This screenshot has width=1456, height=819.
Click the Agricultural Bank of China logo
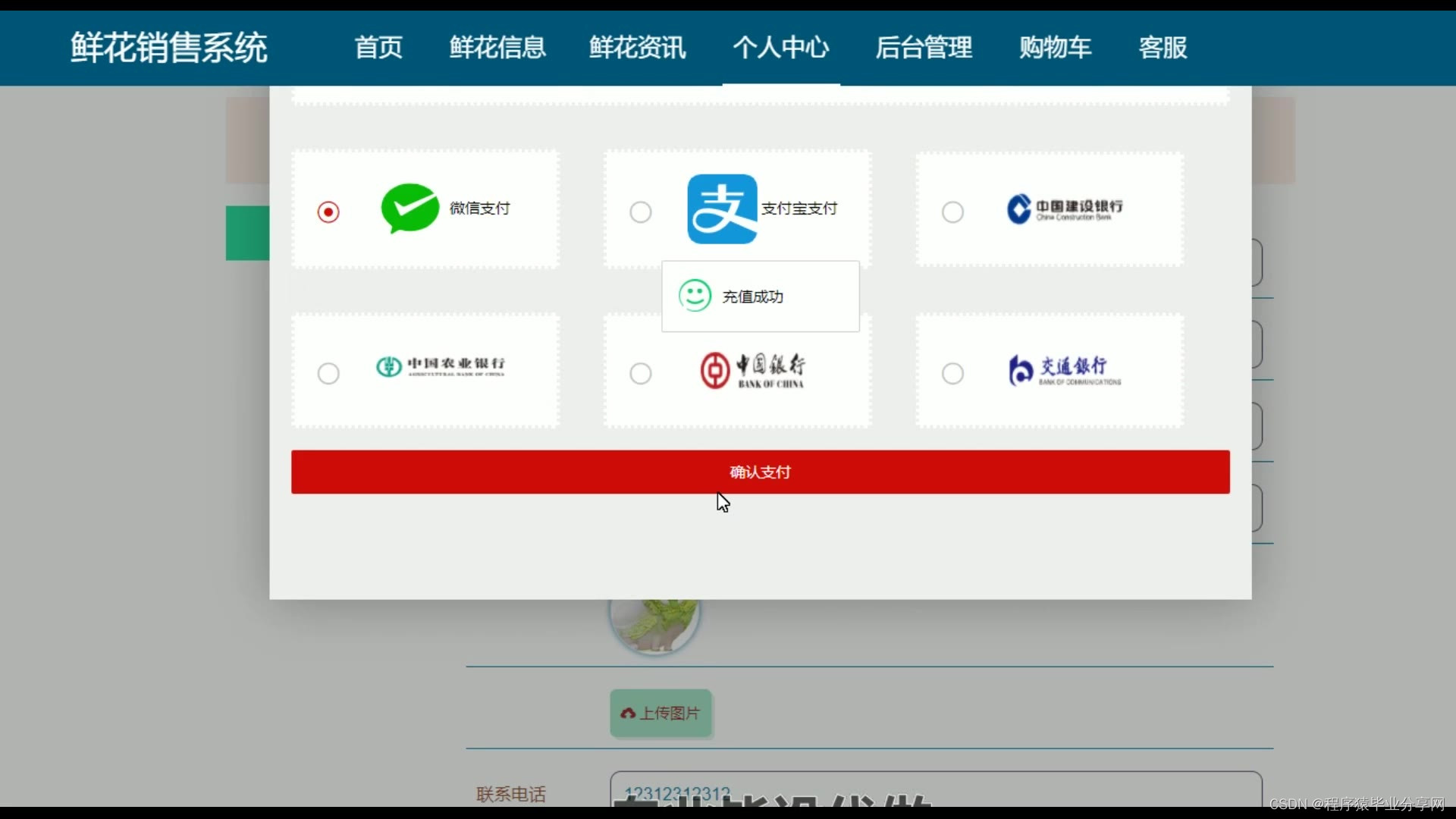[441, 366]
